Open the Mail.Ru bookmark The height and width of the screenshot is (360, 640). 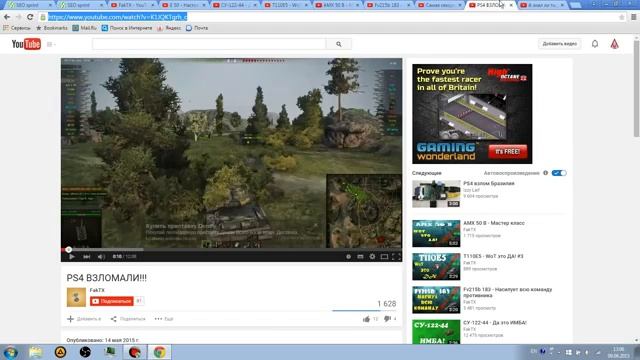pos(84,28)
